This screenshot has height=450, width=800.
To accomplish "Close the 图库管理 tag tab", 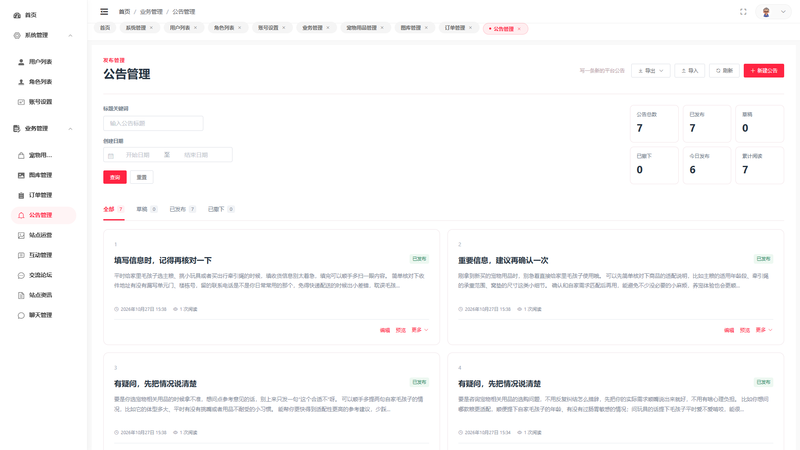I will pyautogui.click(x=427, y=28).
